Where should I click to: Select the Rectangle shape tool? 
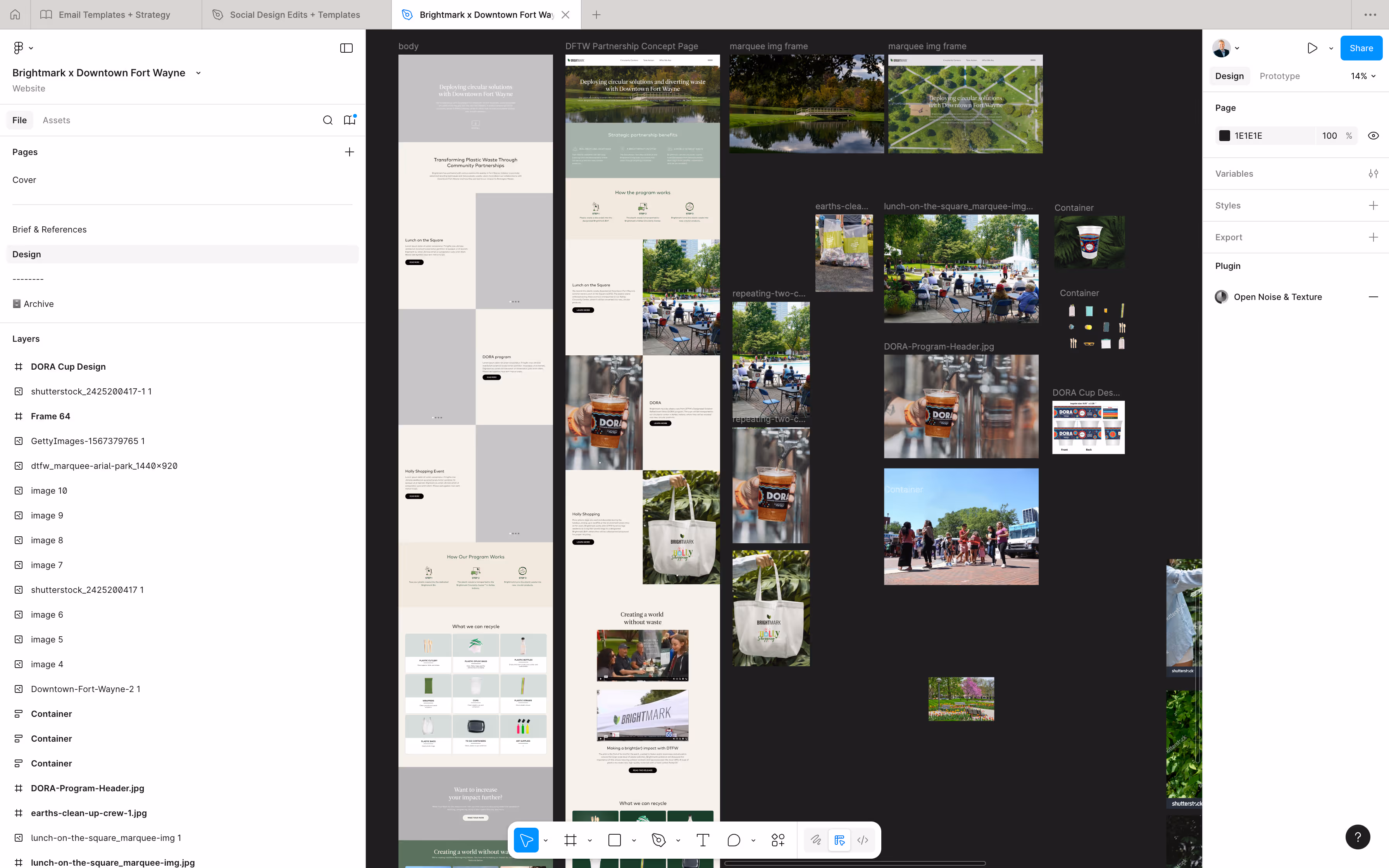coord(614,840)
